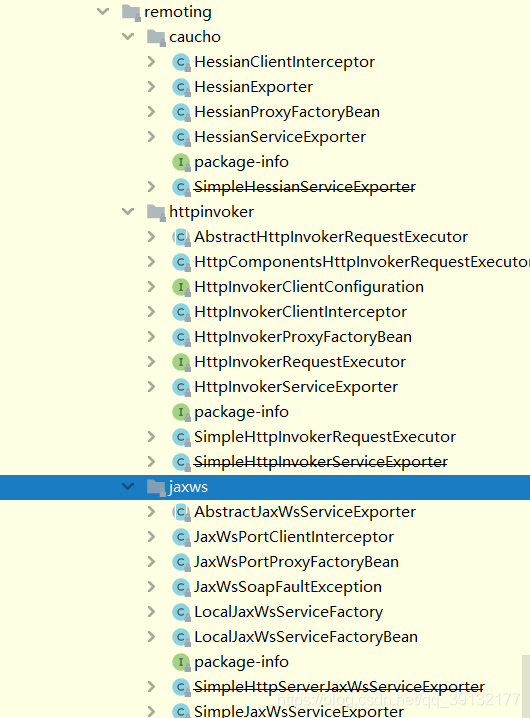Image resolution: width=530 pixels, height=718 pixels.
Task: Select the SimpleHttpInvokerRequestExecutor label
Action: point(325,437)
